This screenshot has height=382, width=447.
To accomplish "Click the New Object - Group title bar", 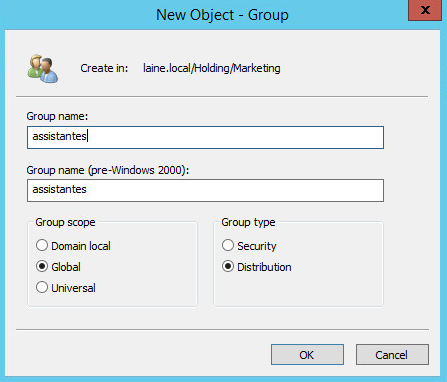I will click(x=222, y=15).
